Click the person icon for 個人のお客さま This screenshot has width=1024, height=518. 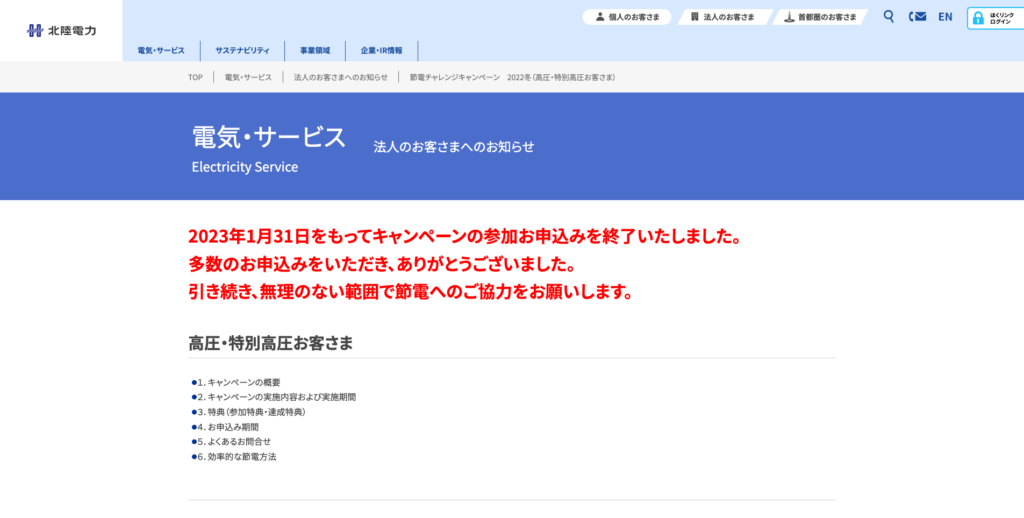click(600, 17)
